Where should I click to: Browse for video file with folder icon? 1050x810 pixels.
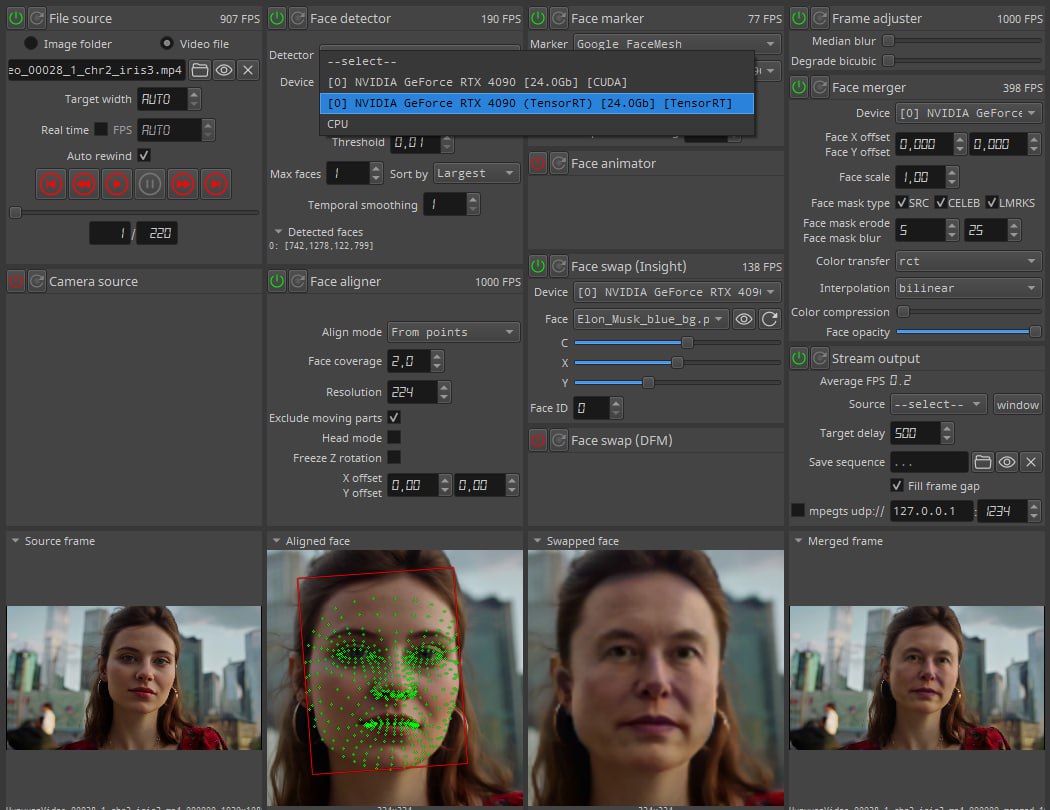pos(200,69)
